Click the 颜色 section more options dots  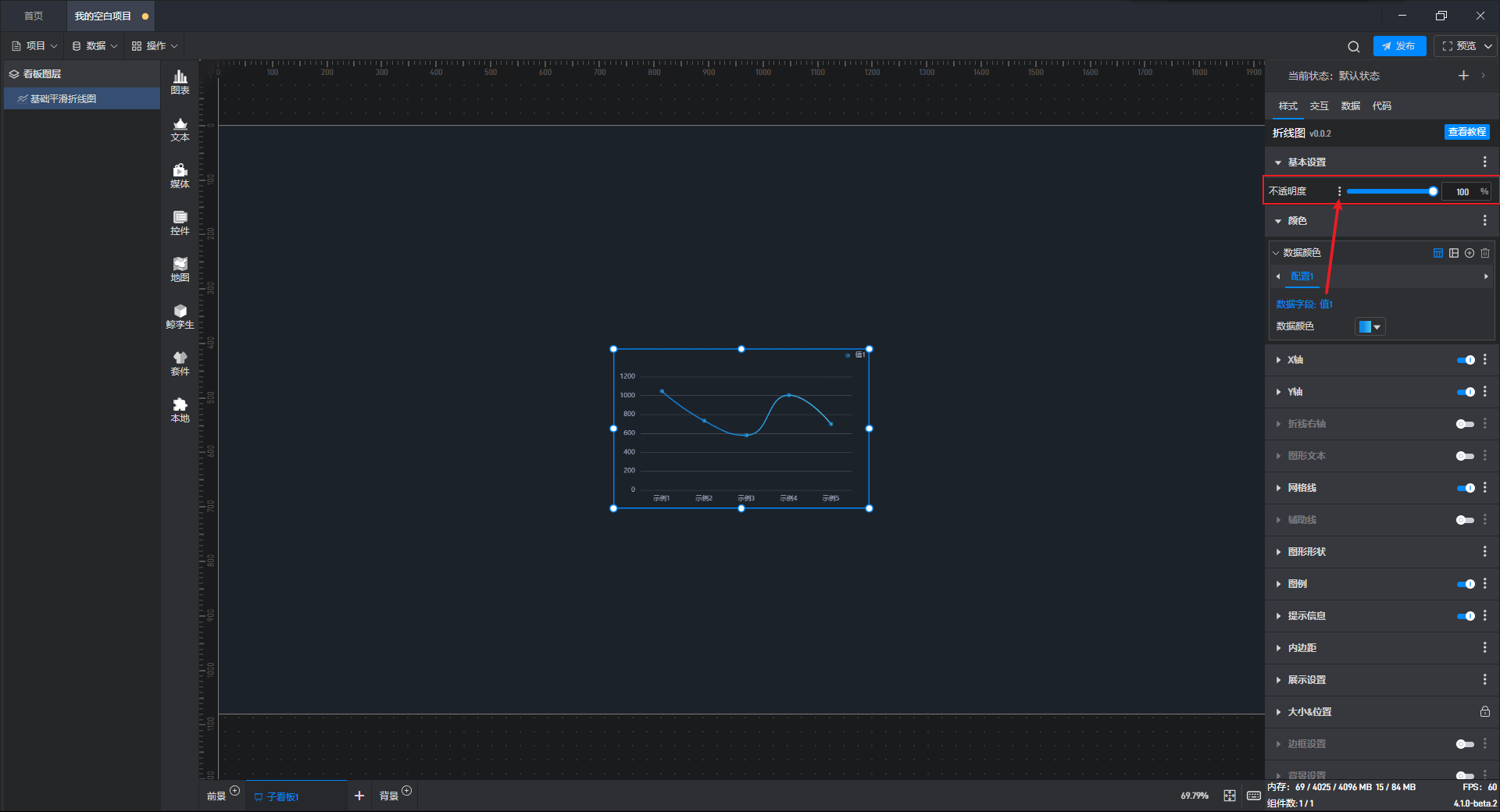tap(1484, 221)
